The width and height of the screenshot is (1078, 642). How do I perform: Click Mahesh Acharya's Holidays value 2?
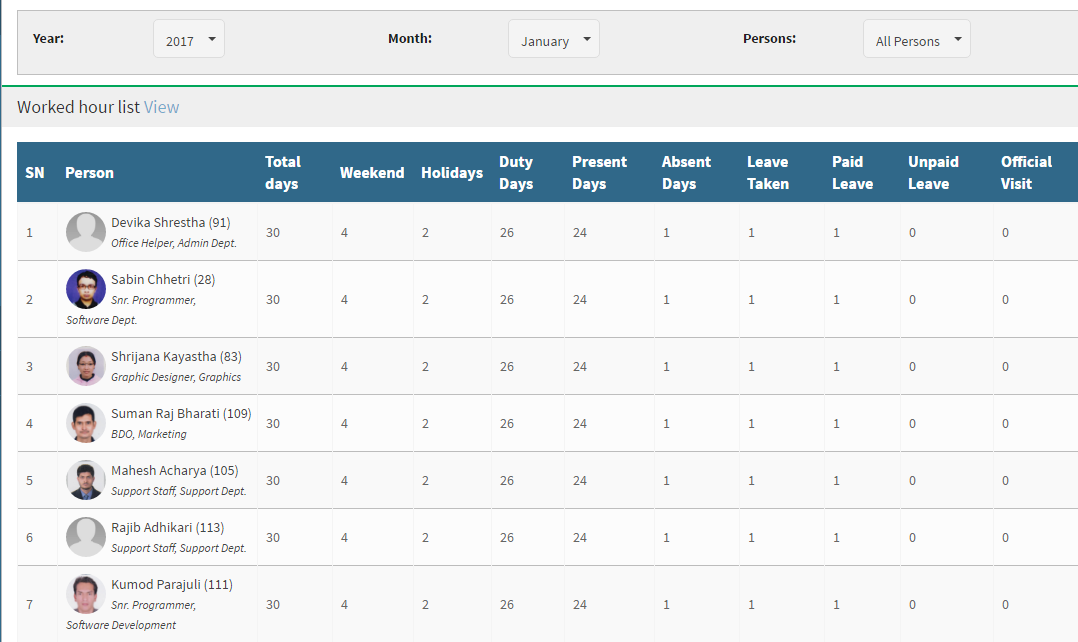coord(426,481)
